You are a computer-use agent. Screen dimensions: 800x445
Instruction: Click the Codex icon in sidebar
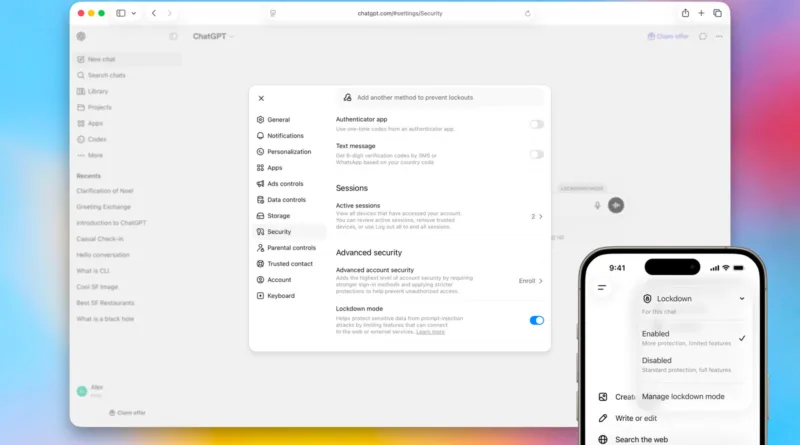pos(81,139)
